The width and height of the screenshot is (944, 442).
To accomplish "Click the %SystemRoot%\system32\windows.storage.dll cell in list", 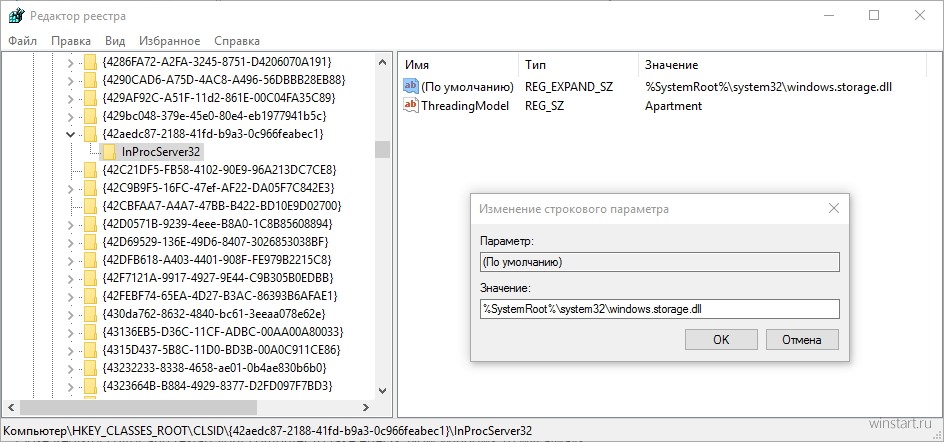I will coord(768,87).
